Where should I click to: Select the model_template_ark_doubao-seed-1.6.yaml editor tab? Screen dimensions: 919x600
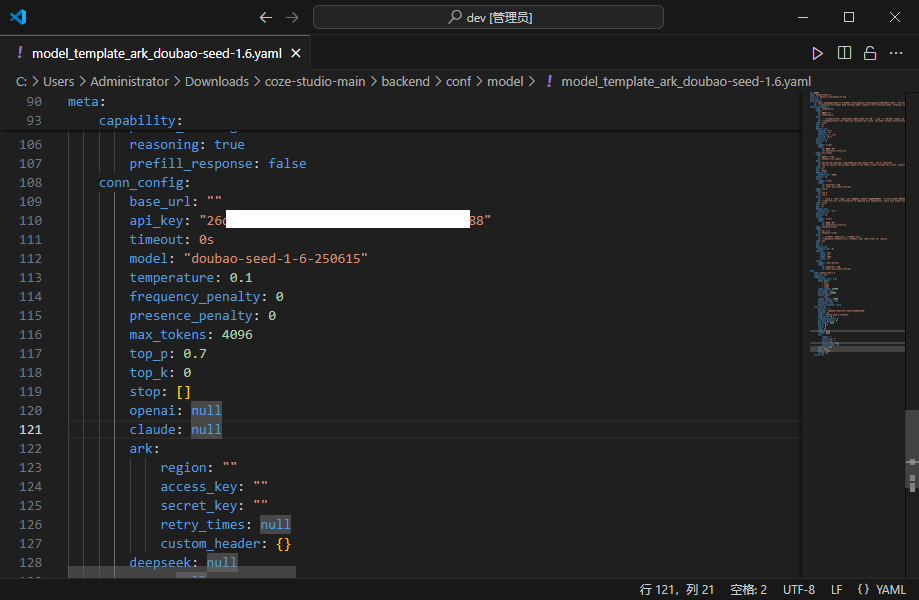pyautogui.click(x=156, y=53)
